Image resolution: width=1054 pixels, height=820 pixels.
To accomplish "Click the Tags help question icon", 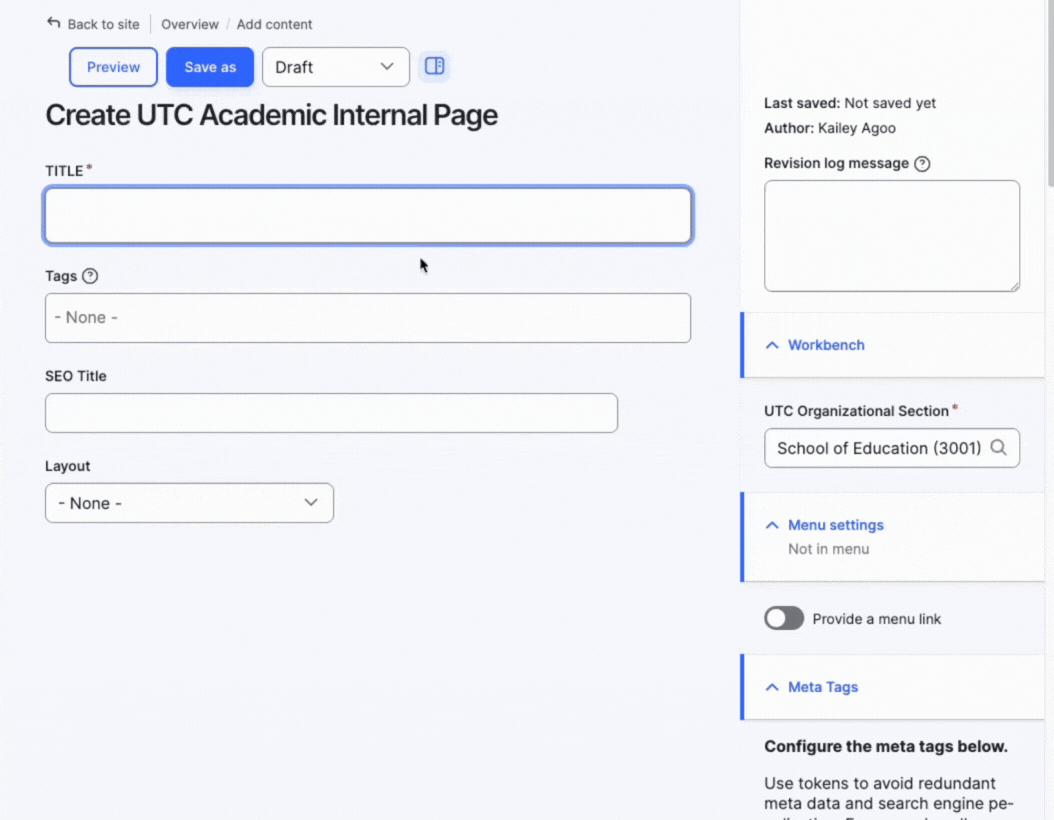I will click(90, 276).
